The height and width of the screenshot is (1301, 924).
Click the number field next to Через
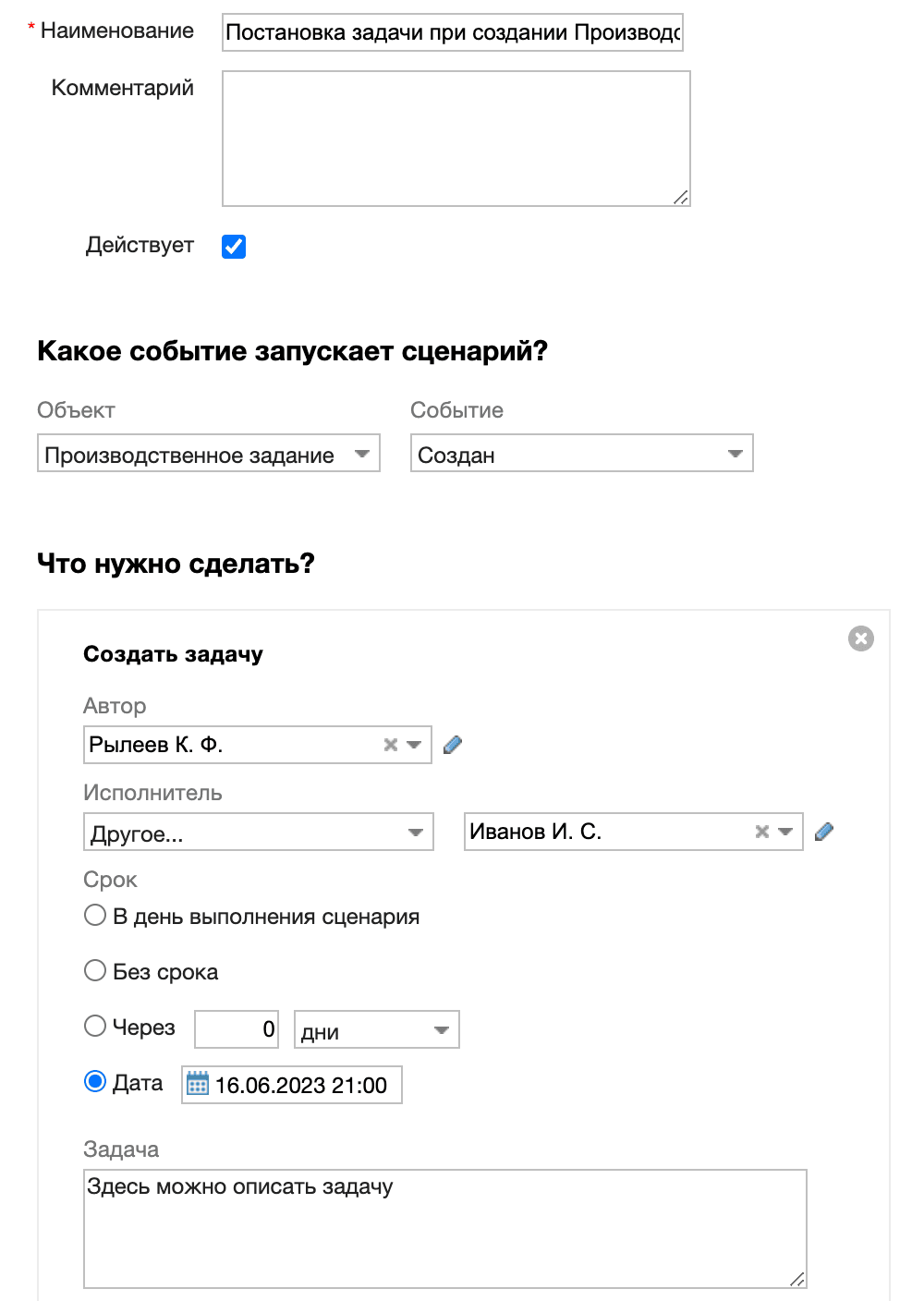click(x=236, y=1028)
